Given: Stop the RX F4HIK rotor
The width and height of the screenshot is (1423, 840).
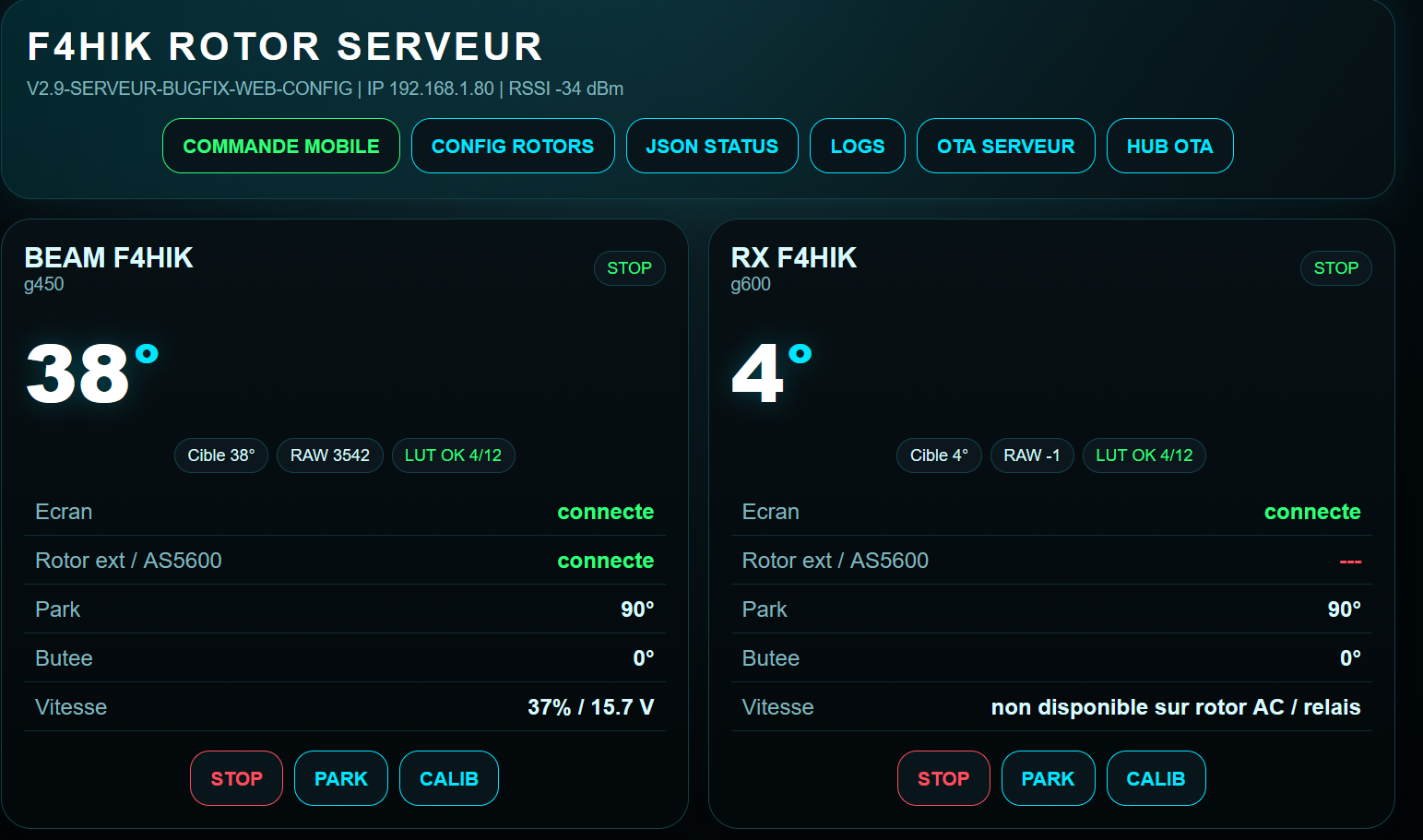Looking at the screenshot, I should [x=943, y=778].
